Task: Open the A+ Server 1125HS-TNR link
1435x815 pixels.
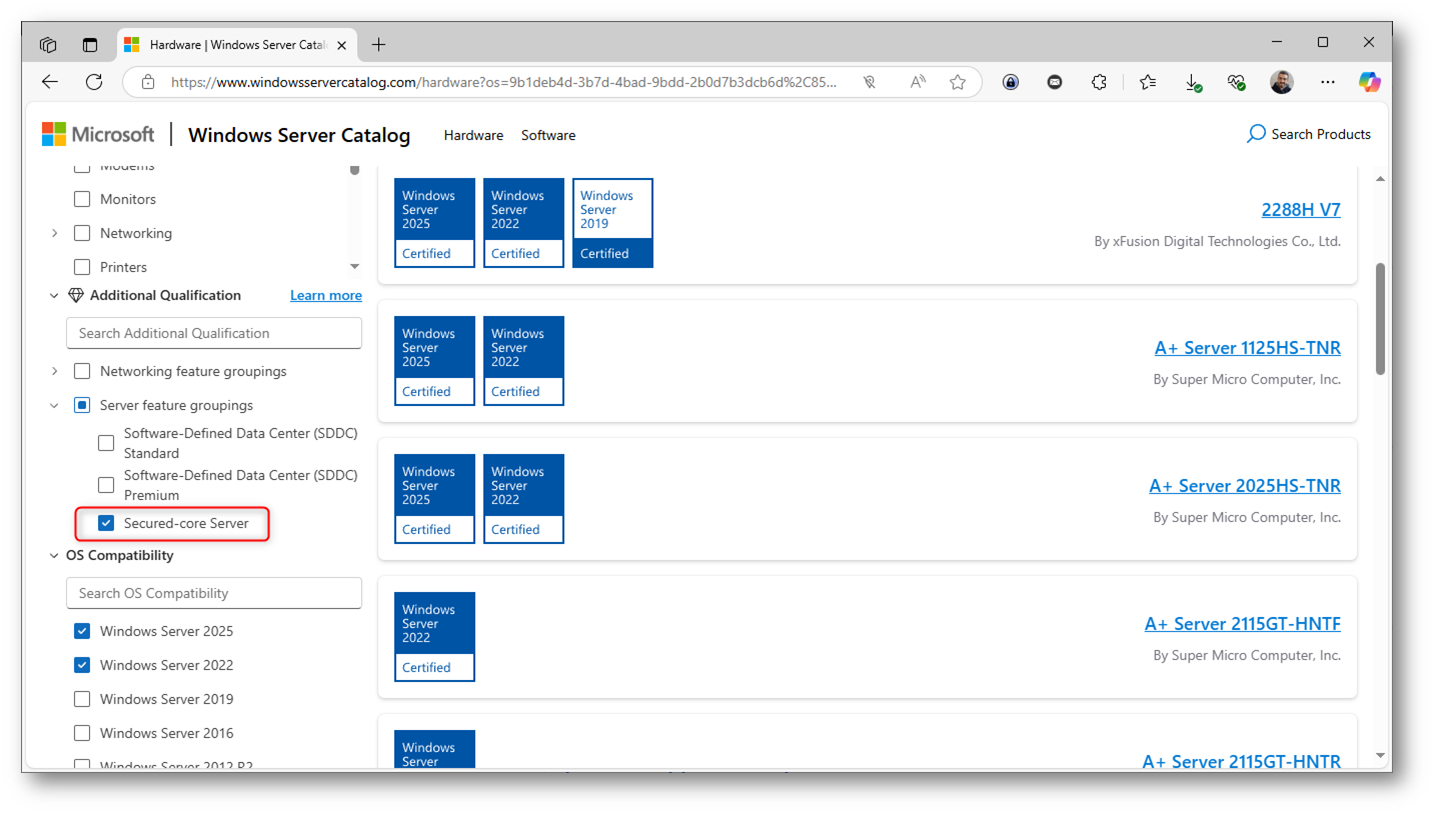Action: (1247, 347)
